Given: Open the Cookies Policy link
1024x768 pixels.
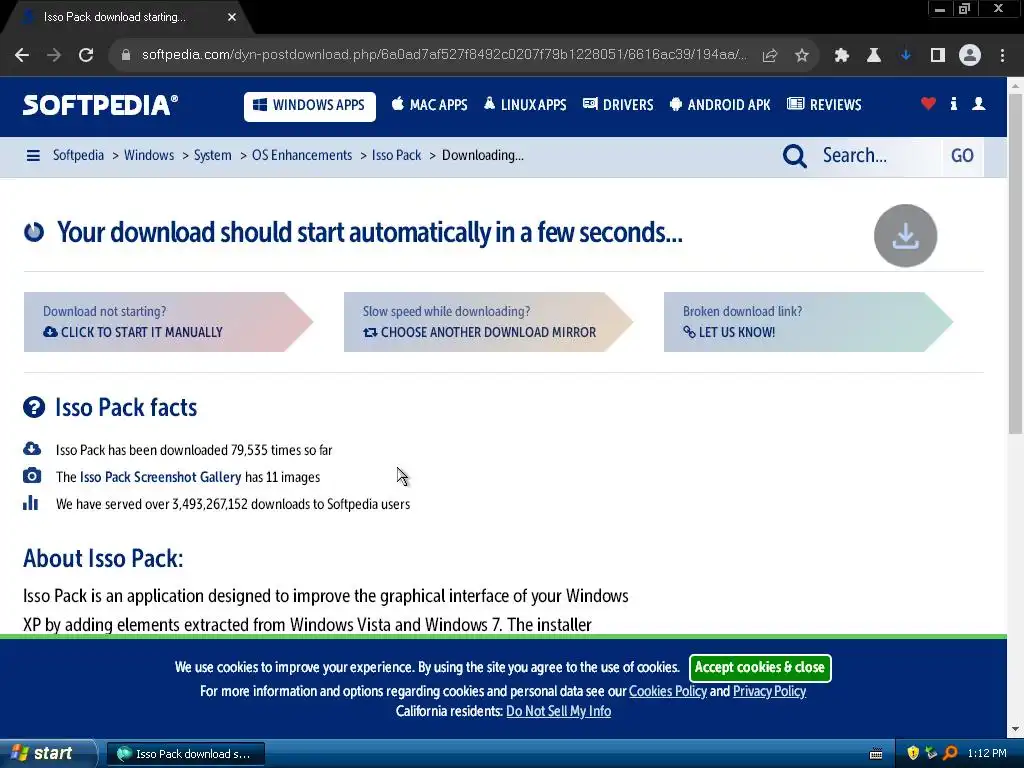Looking at the screenshot, I should tap(667, 692).
